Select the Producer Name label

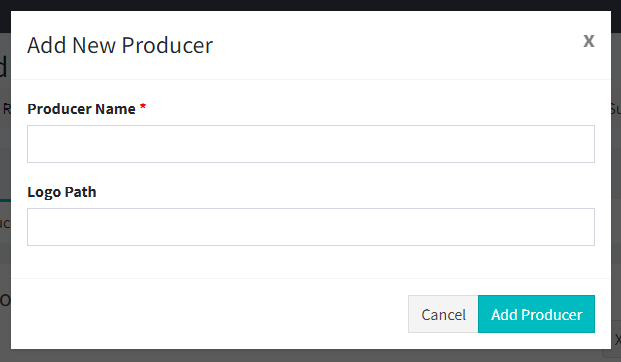point(81,109)
